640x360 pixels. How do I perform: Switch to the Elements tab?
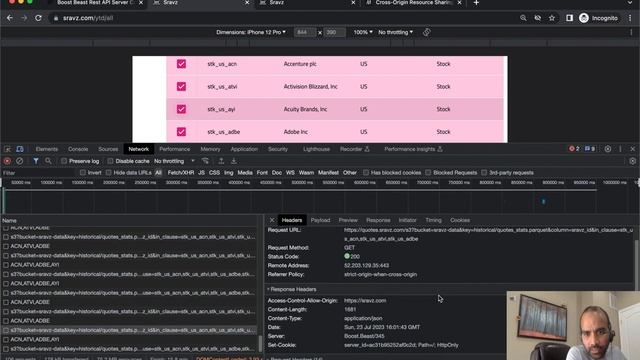click(x=47, y=149)
